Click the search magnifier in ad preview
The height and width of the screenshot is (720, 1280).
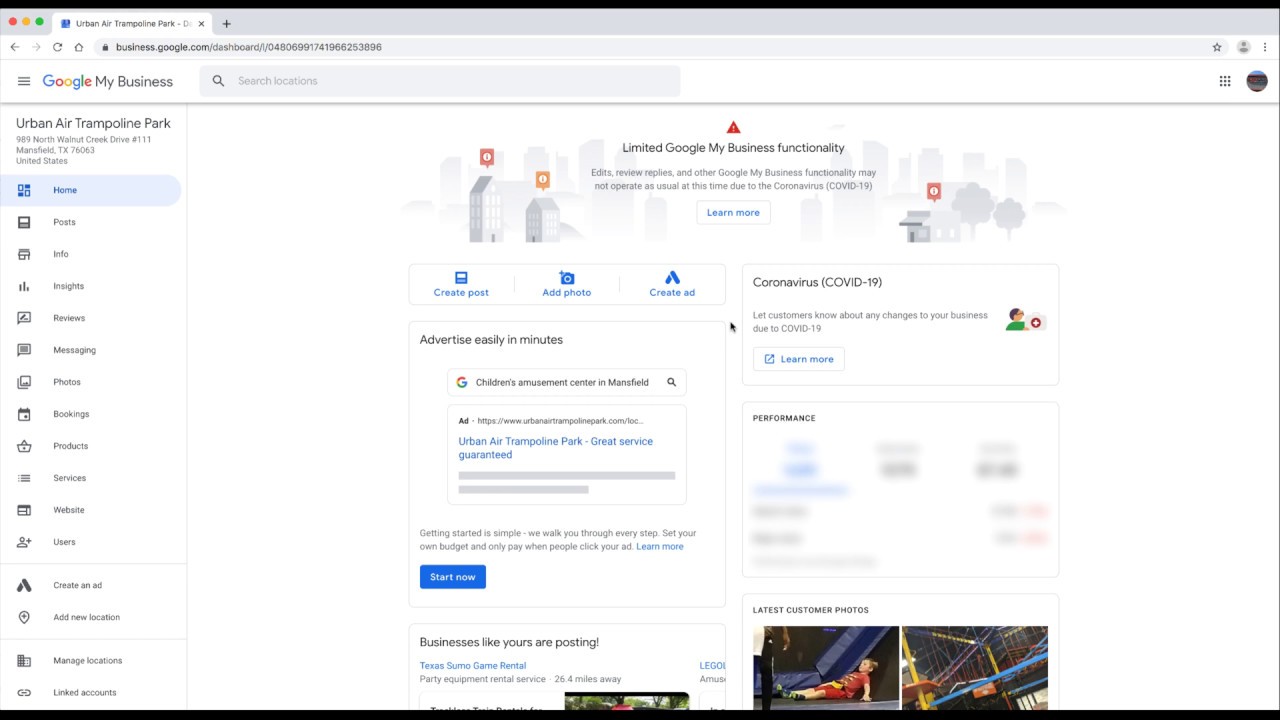[671, 382]
